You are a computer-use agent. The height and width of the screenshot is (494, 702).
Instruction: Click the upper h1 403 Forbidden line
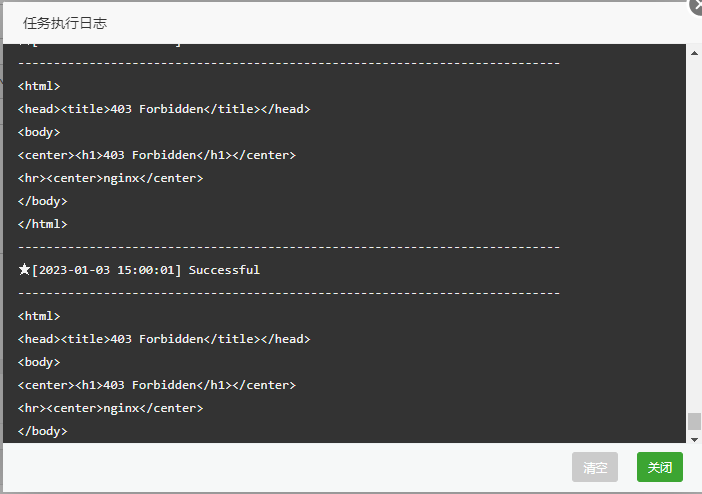[x=157, y=155]
